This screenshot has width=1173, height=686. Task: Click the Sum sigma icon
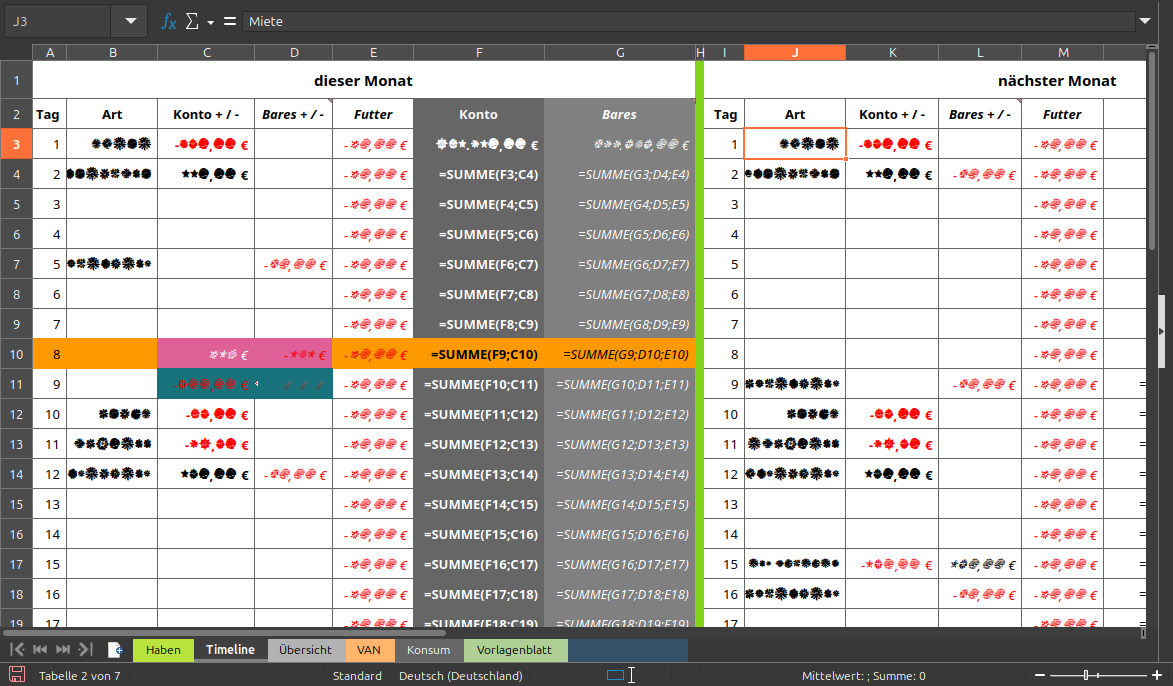click(192, 22)
